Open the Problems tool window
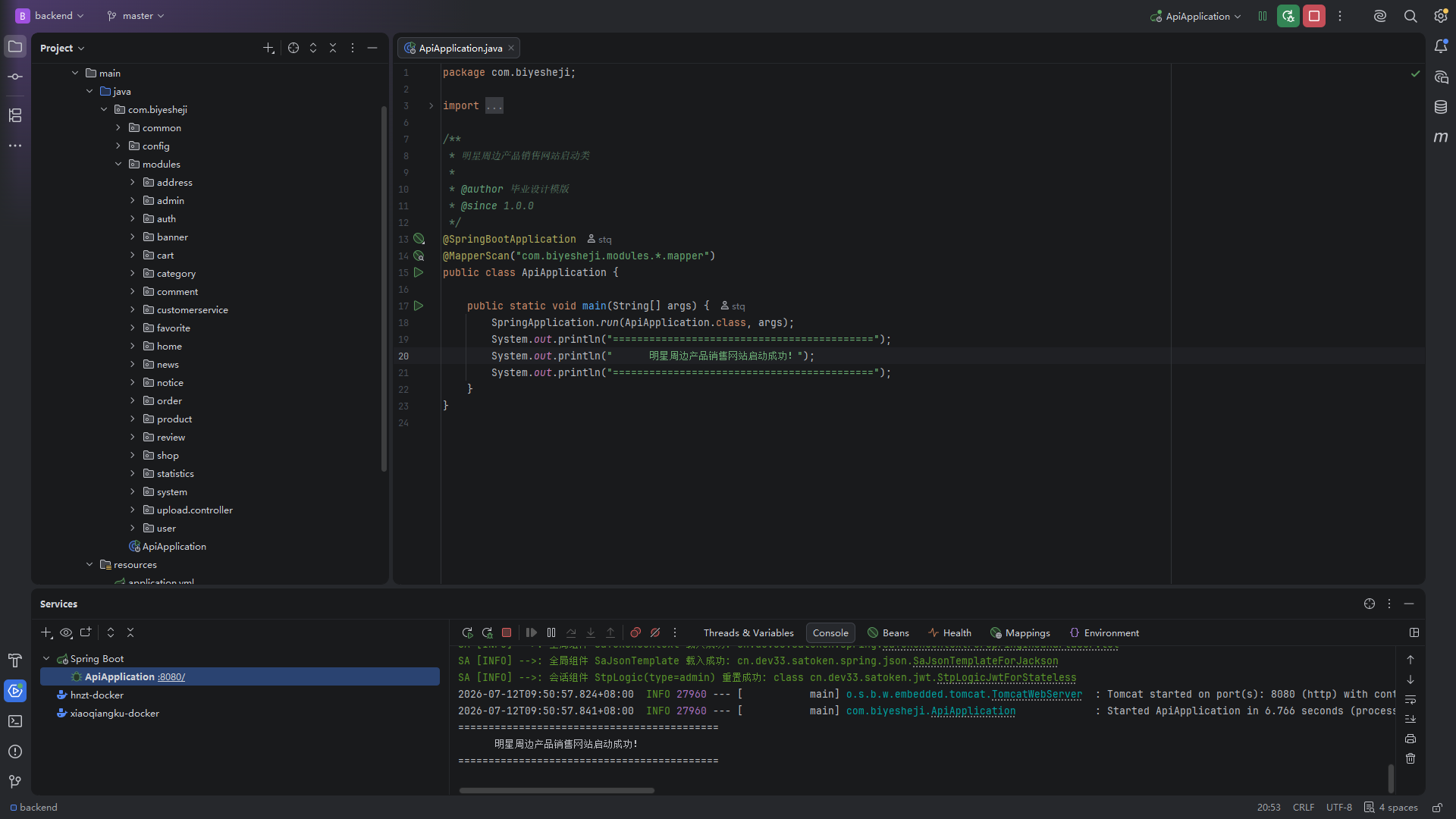1456x819 pixels. point(15,752)
